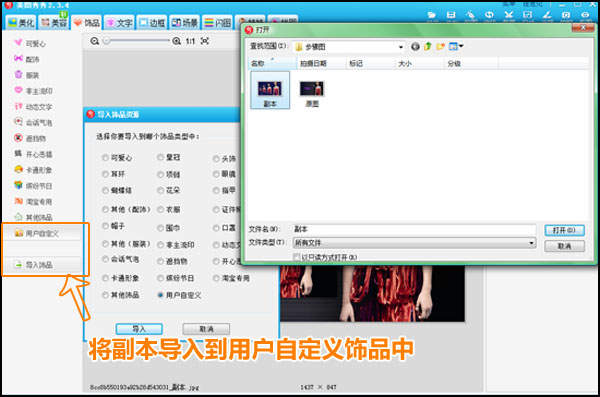Click 导入饰品 in left sidebar
Screen dimensions: 600x397
42,265
